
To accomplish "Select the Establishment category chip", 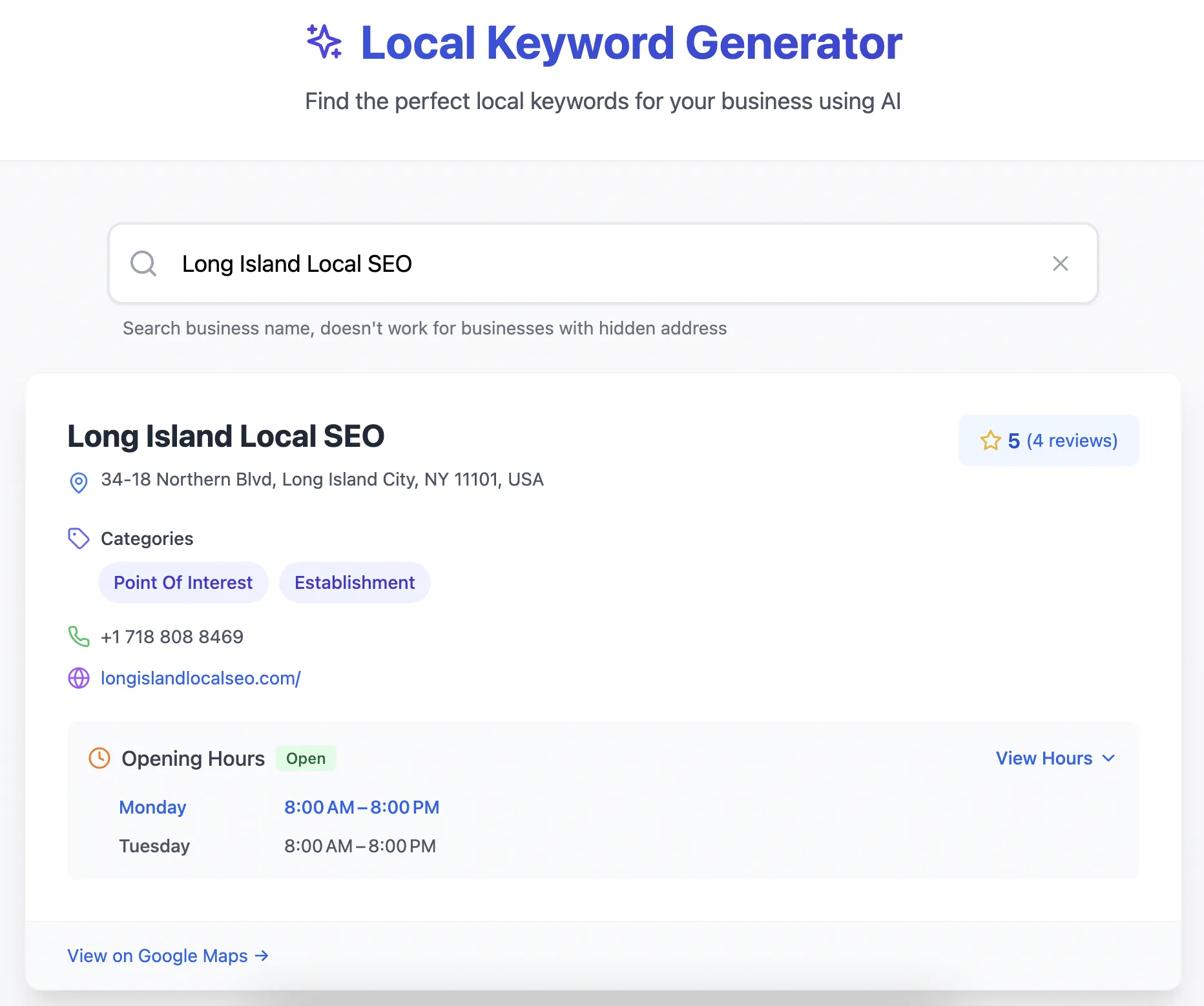I will point(355,582).
